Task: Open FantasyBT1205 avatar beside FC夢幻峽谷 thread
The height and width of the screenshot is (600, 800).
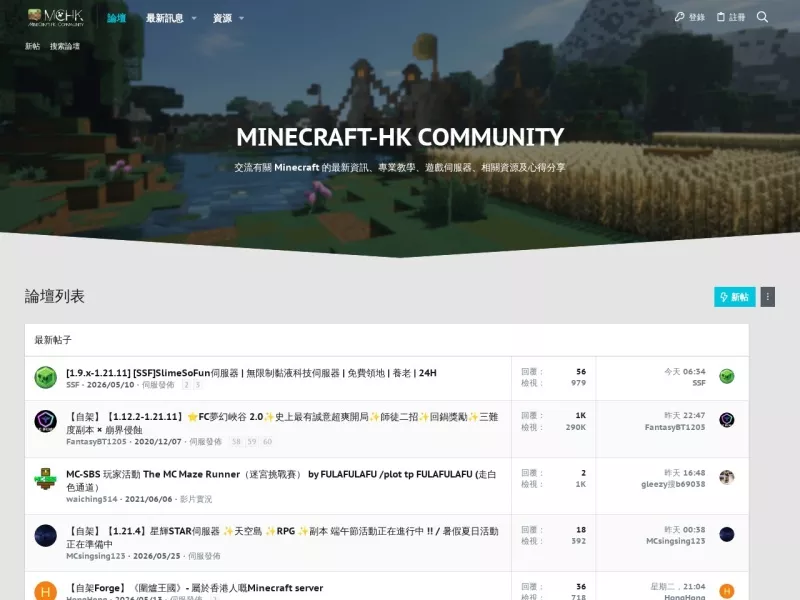Action: [45, 421]
